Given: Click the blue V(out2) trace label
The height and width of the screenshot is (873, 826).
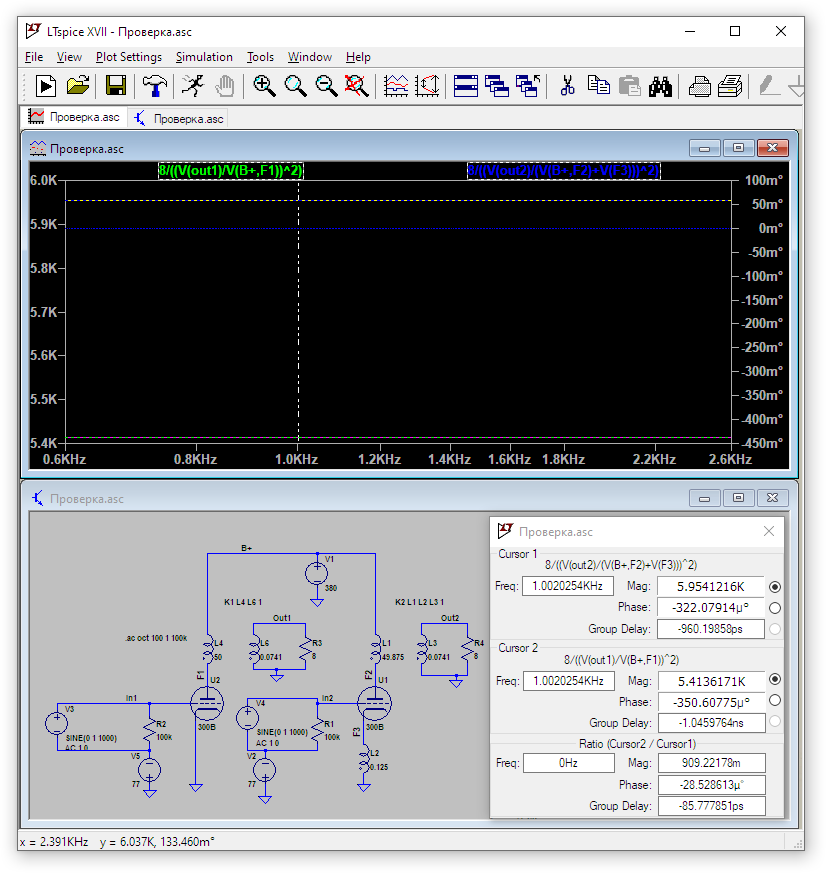Looking at the screenshot, I should [x=563, y=171].
